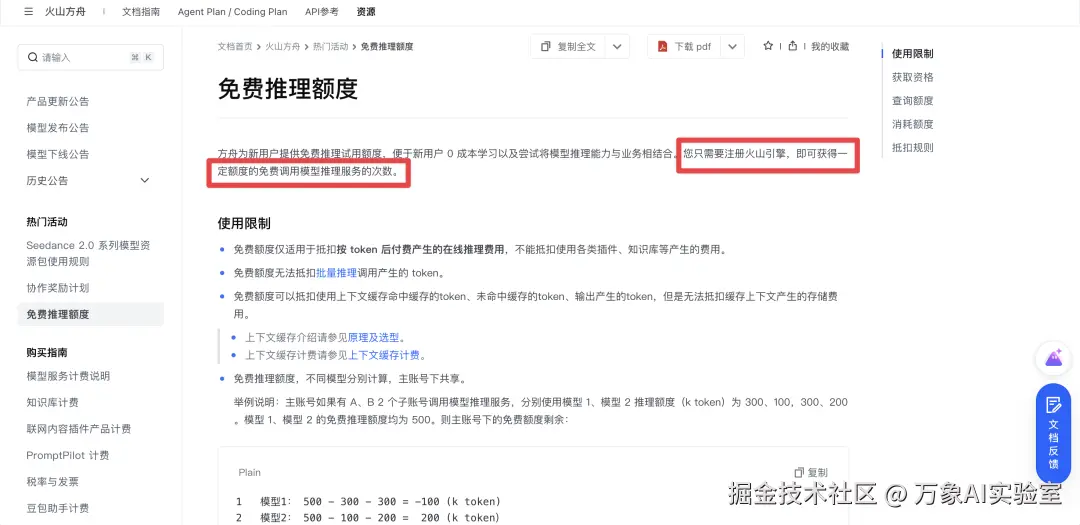Select 免费推理额度 sidebar item
The image size is (1080, 525).
(x=90, y=314)
